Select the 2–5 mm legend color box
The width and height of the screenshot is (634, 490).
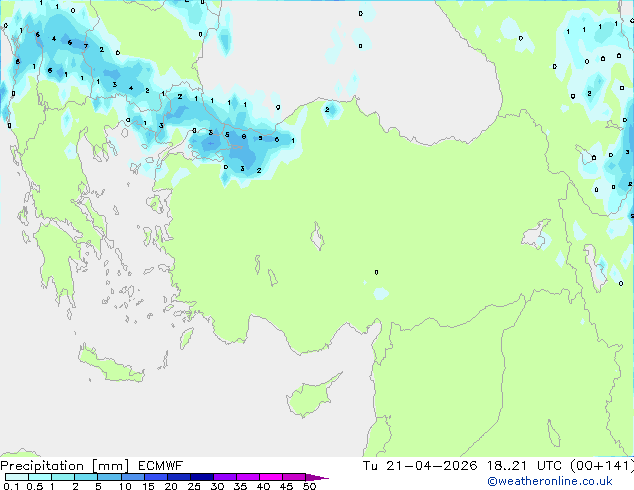pos(86,477)
